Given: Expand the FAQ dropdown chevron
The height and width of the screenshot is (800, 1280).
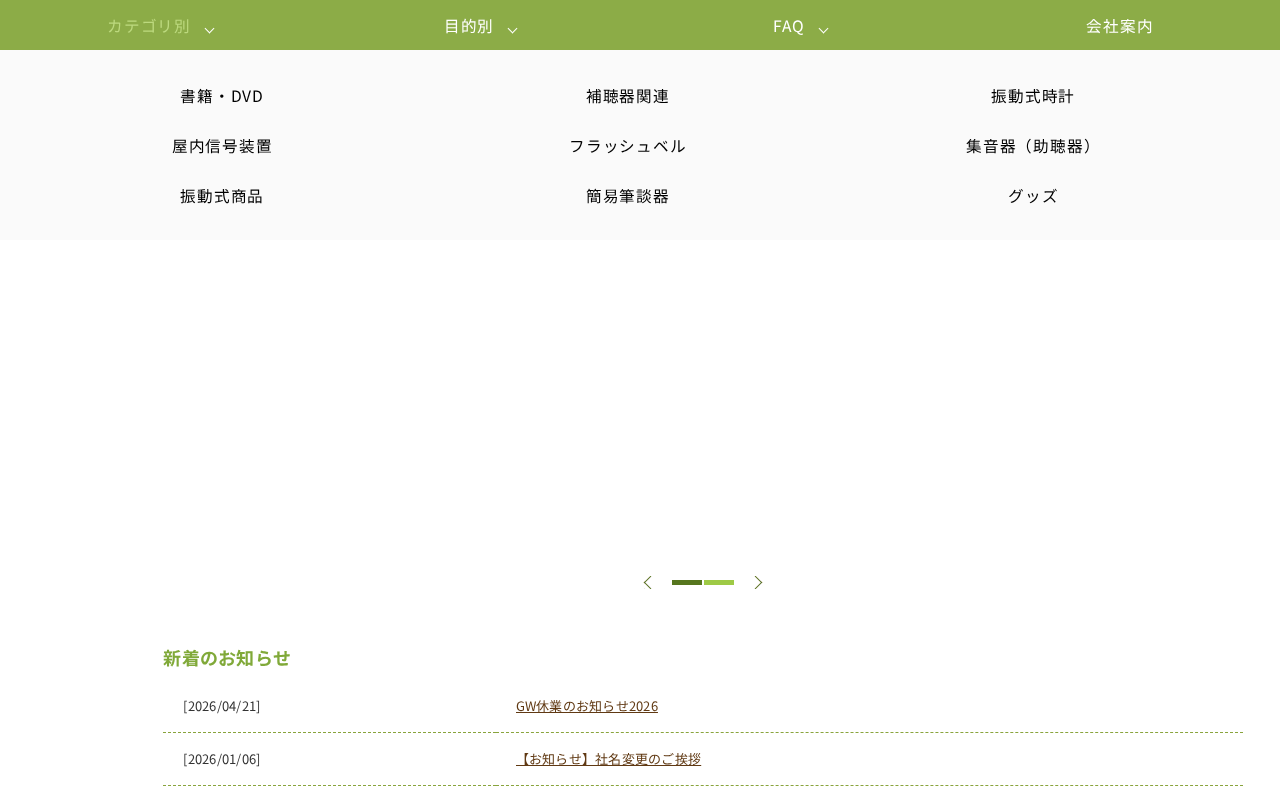Looking at the screenshot, I should pos(823,30).
